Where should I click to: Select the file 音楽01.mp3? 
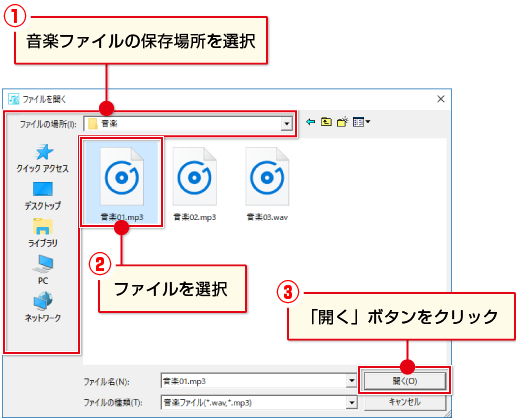pos(122,183)
